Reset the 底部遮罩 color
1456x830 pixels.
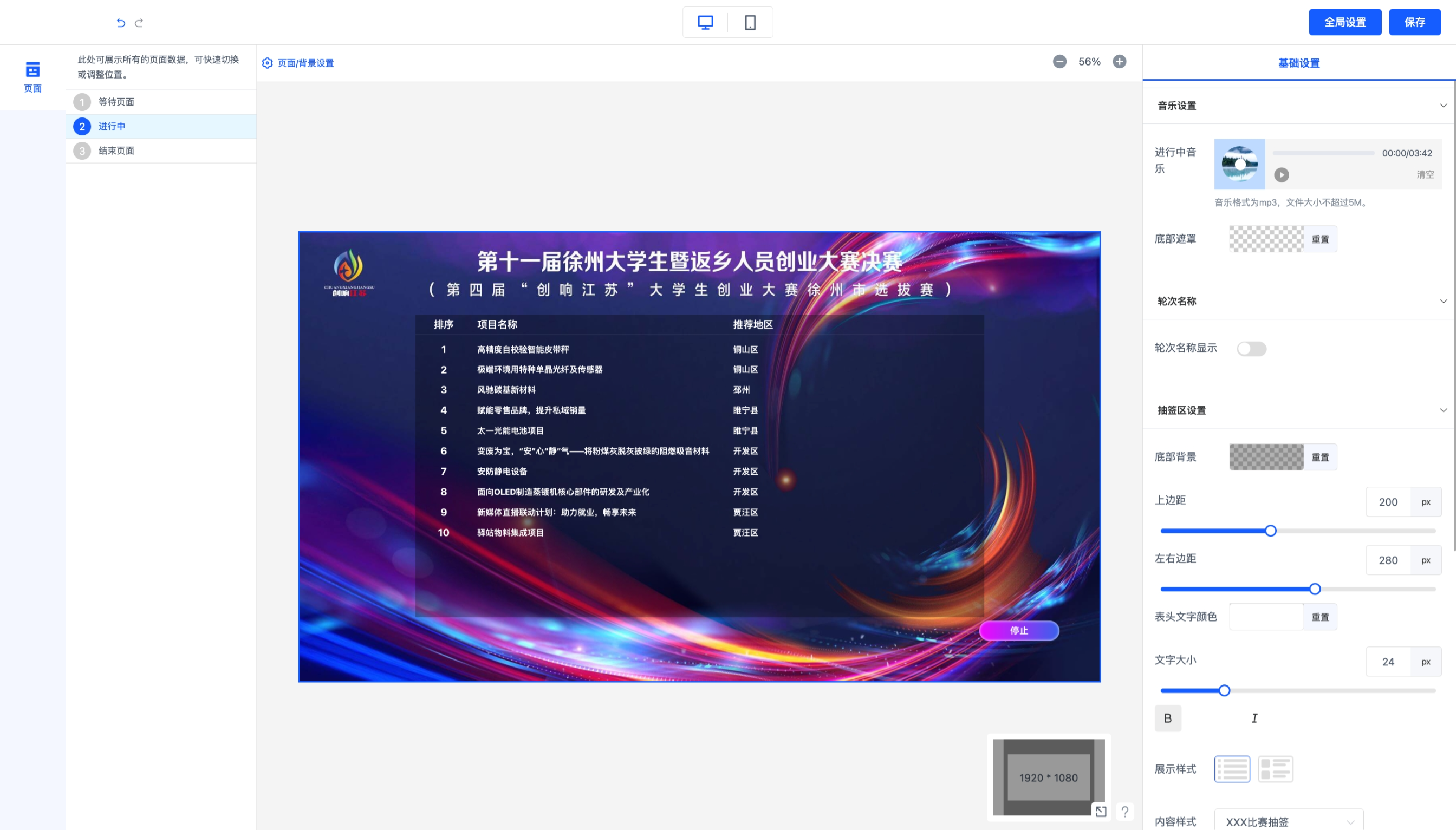pos(1319,239)
